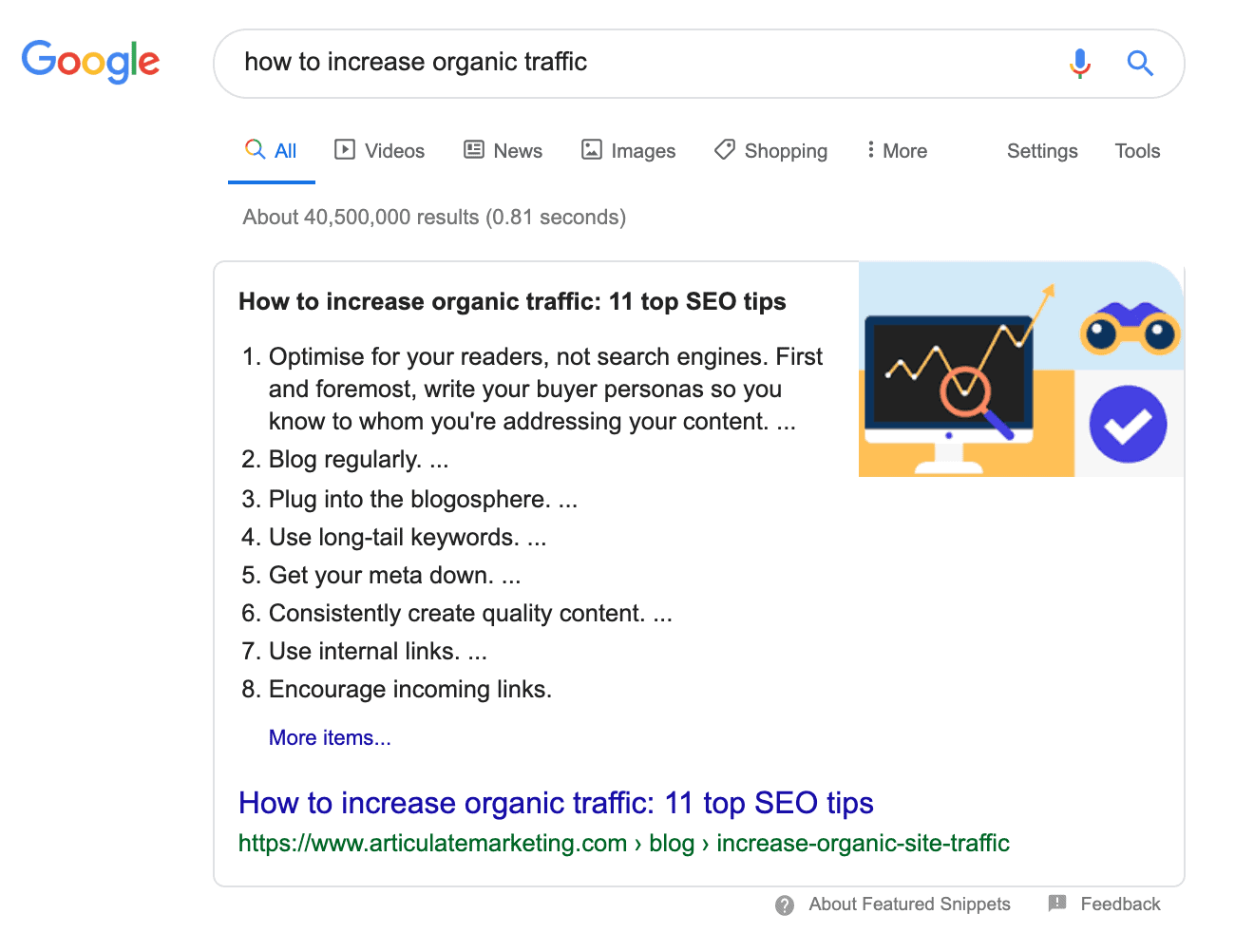Click the Google logo
Image resolution: width=1235 pixels, height=952 pixels.
click(90, 62)
